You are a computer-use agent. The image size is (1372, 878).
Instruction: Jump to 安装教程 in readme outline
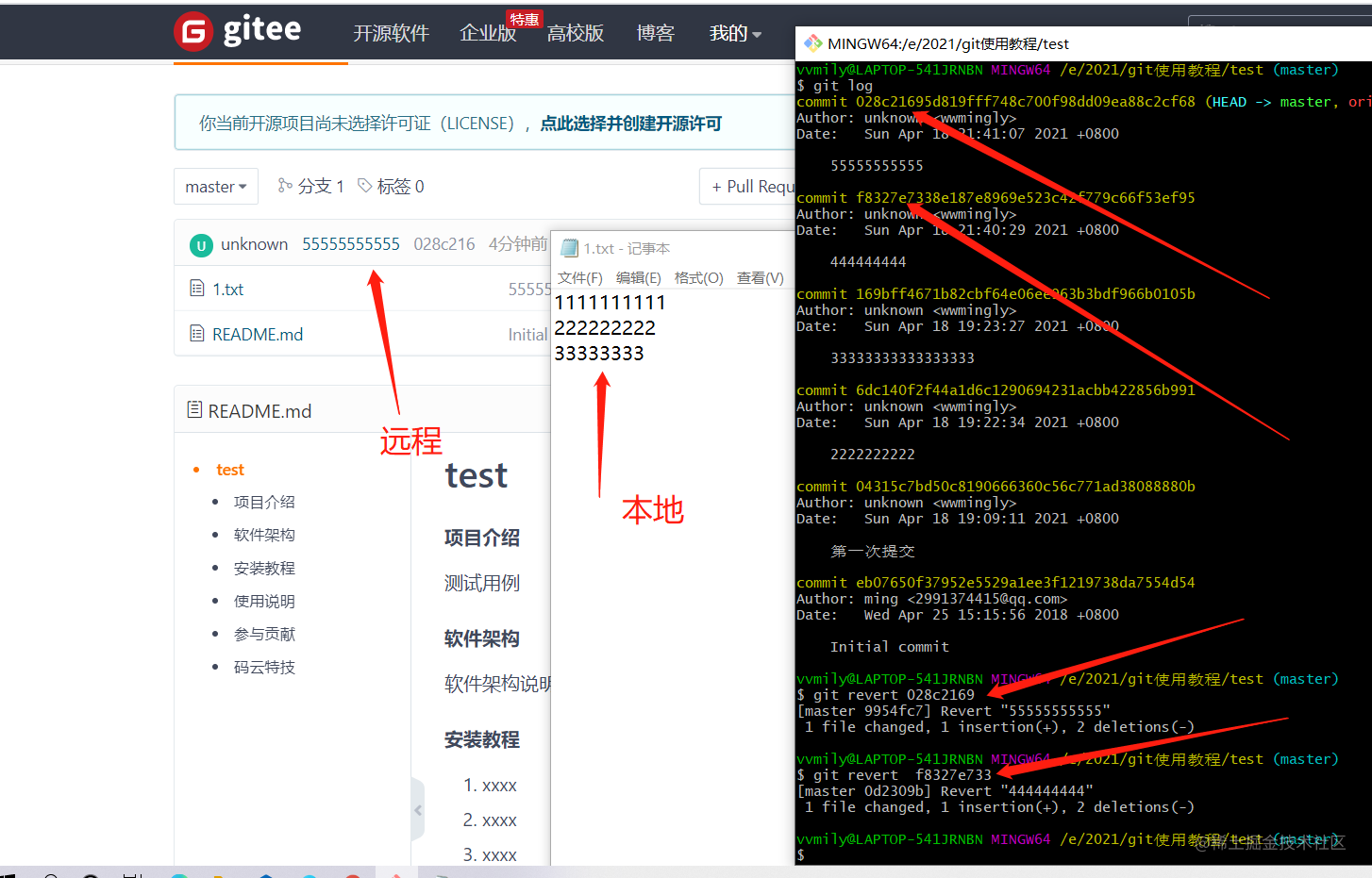264,568
